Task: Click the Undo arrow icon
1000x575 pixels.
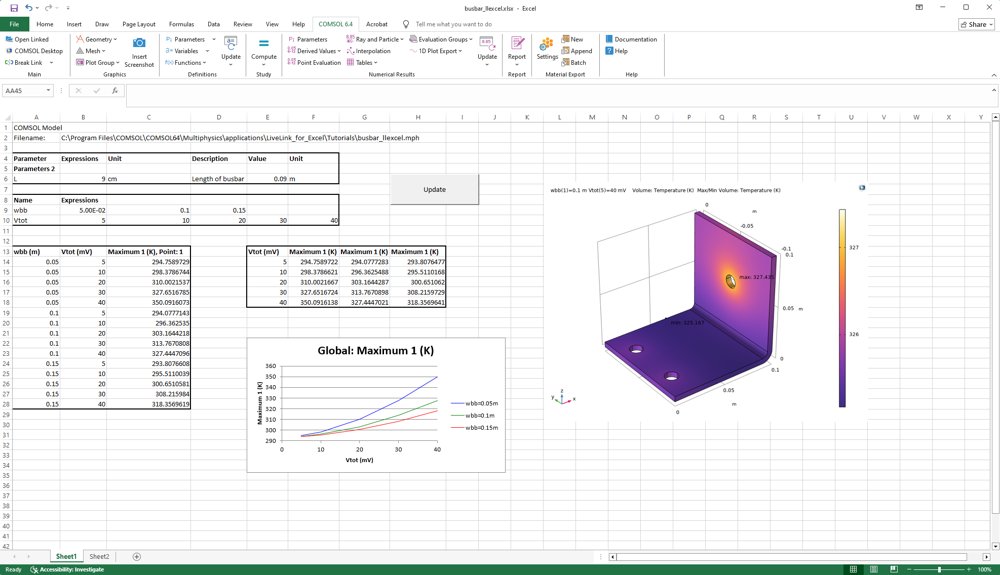Action: click(28, 8)
